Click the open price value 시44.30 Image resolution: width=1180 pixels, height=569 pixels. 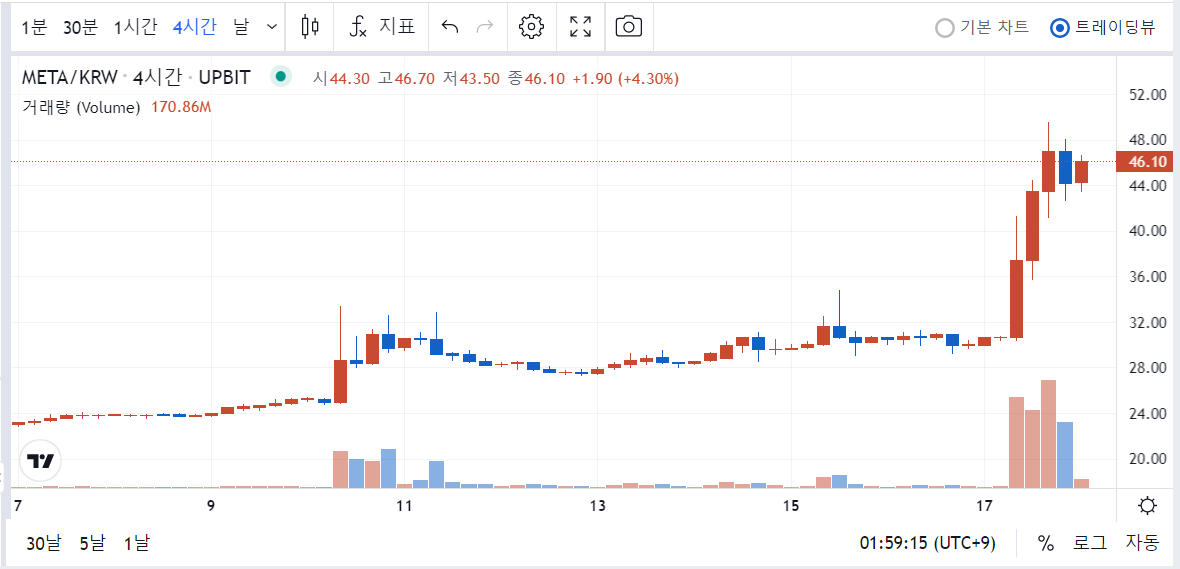[x=342, y=78]
